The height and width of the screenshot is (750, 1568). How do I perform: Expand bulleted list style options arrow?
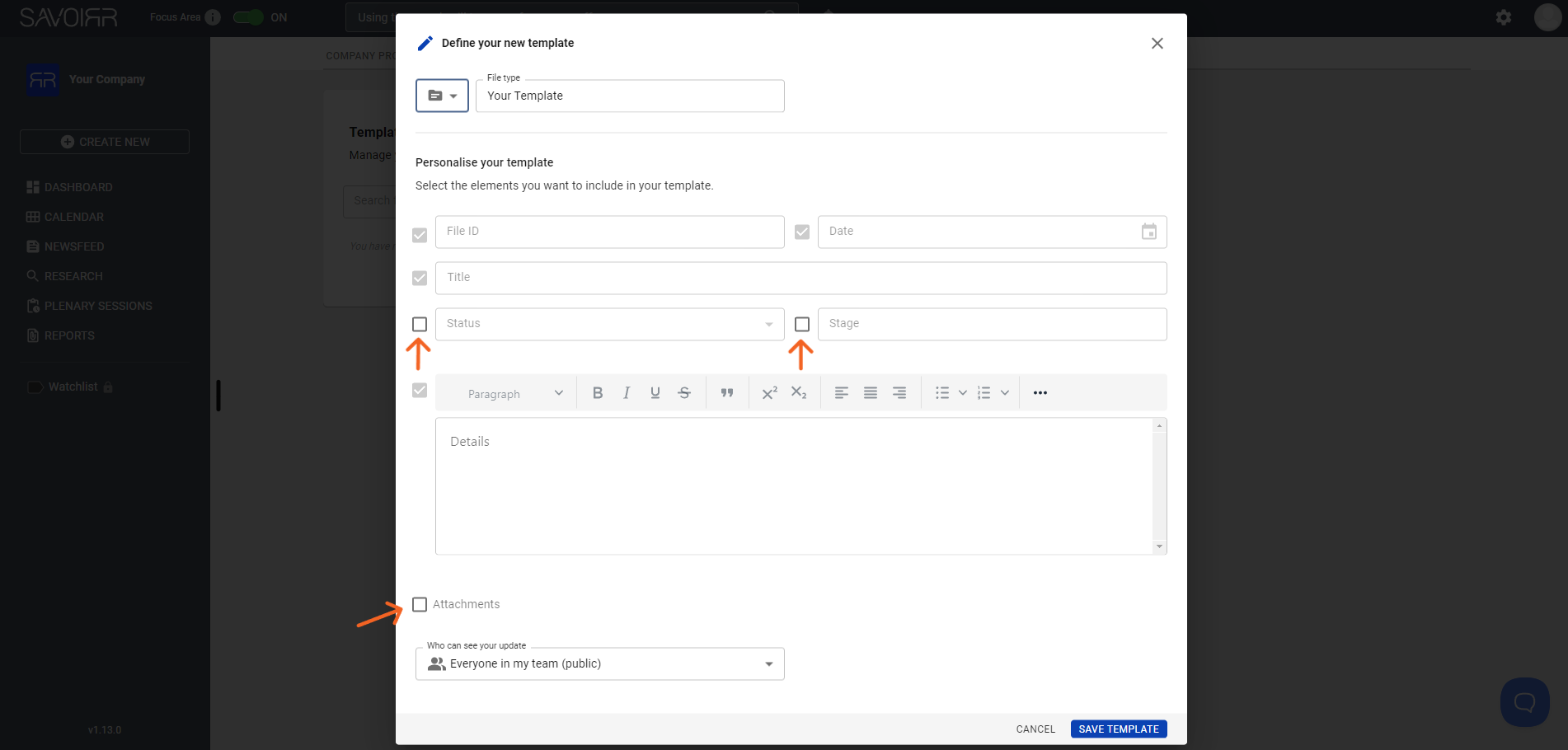tap(962, 393)
